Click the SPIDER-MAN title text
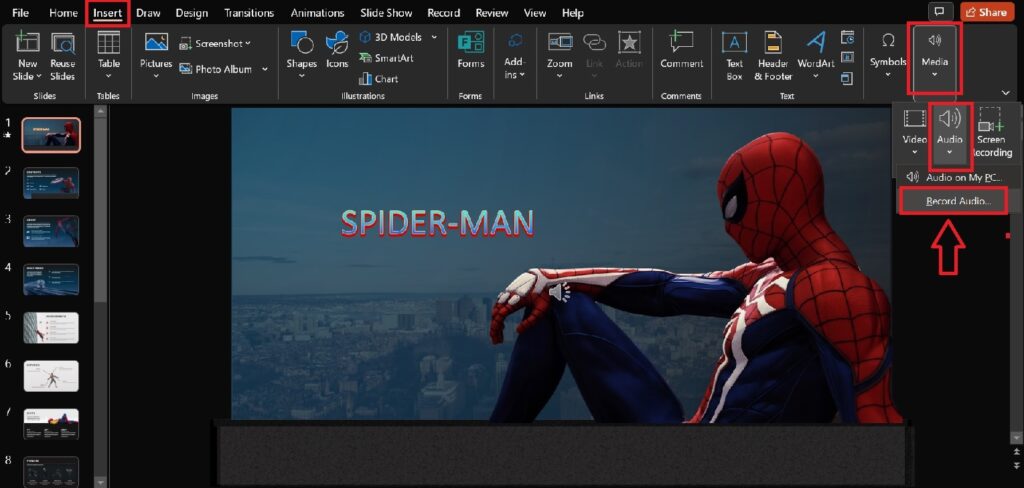1024x488 pixels. (x=437, y=223)
